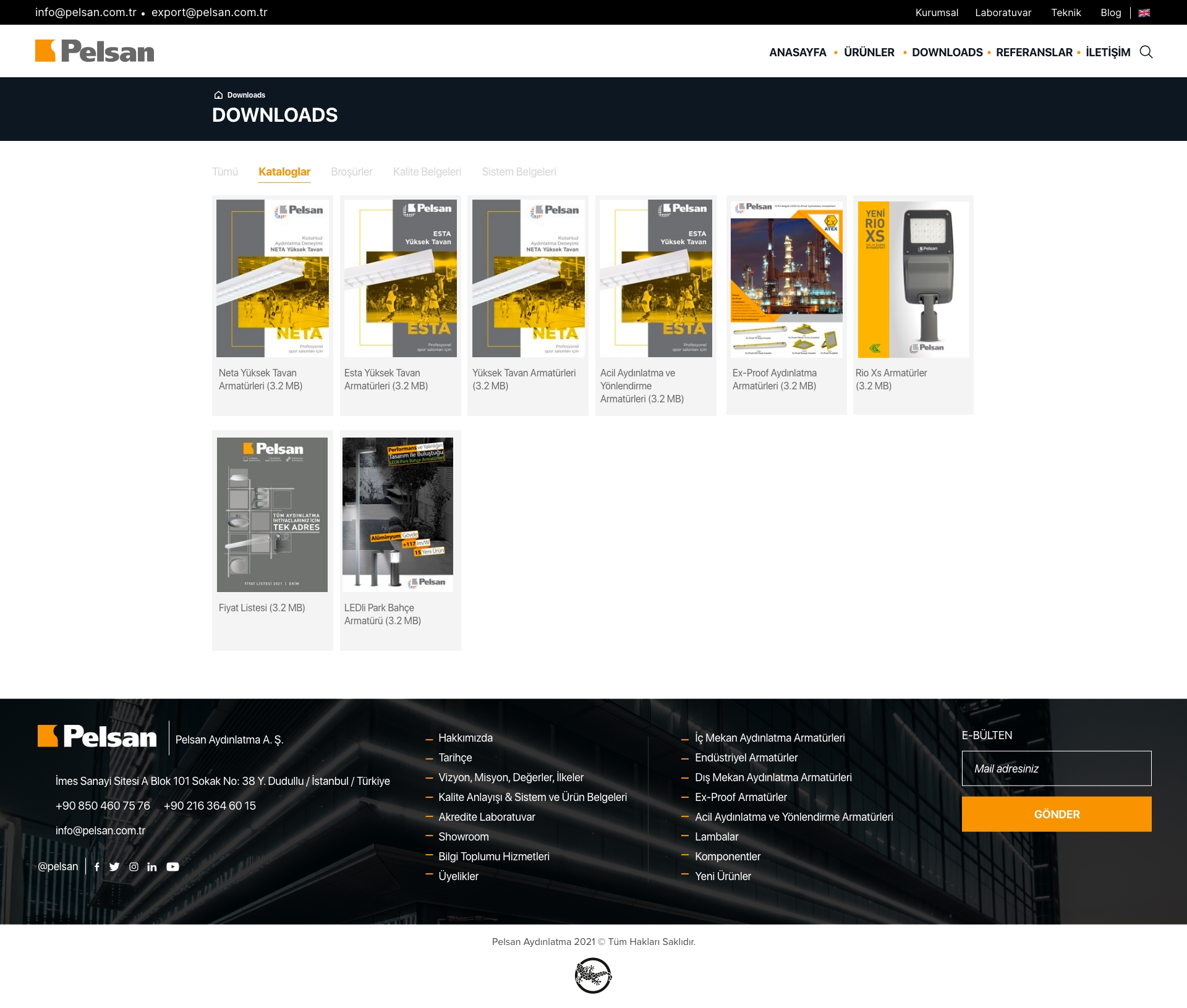Open the LinkedIn icon in footer
The height and width of the screenshot is (1008, 1187).
coord(152,867)
